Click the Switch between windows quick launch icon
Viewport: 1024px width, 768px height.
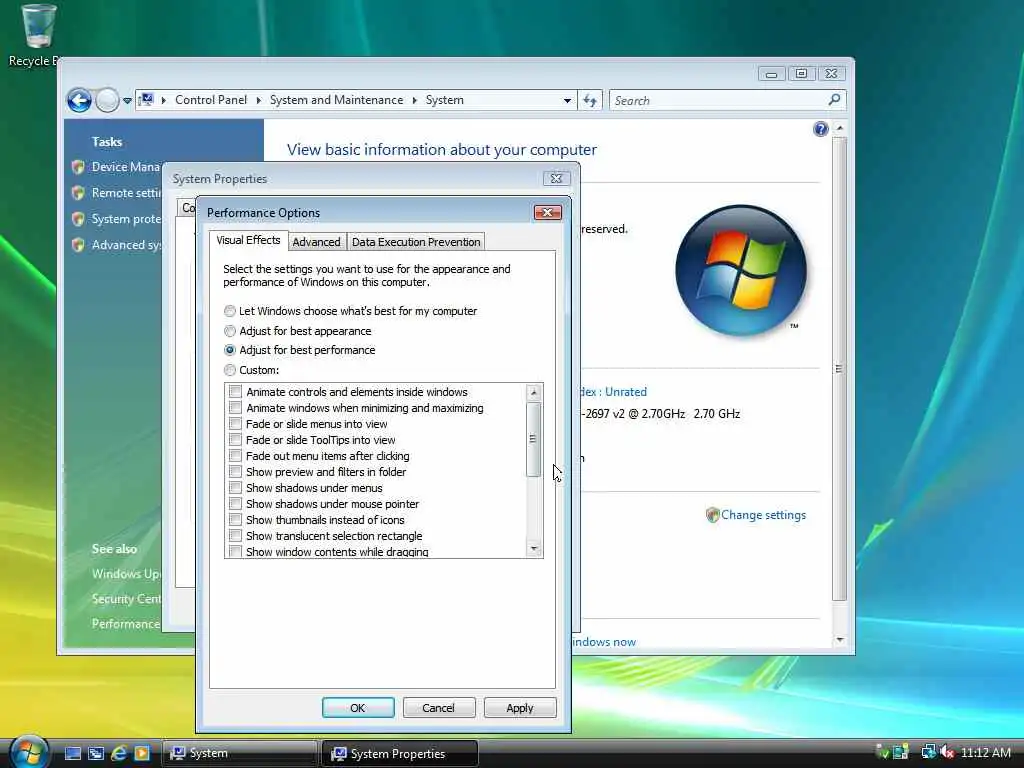[x=96, y=754]
